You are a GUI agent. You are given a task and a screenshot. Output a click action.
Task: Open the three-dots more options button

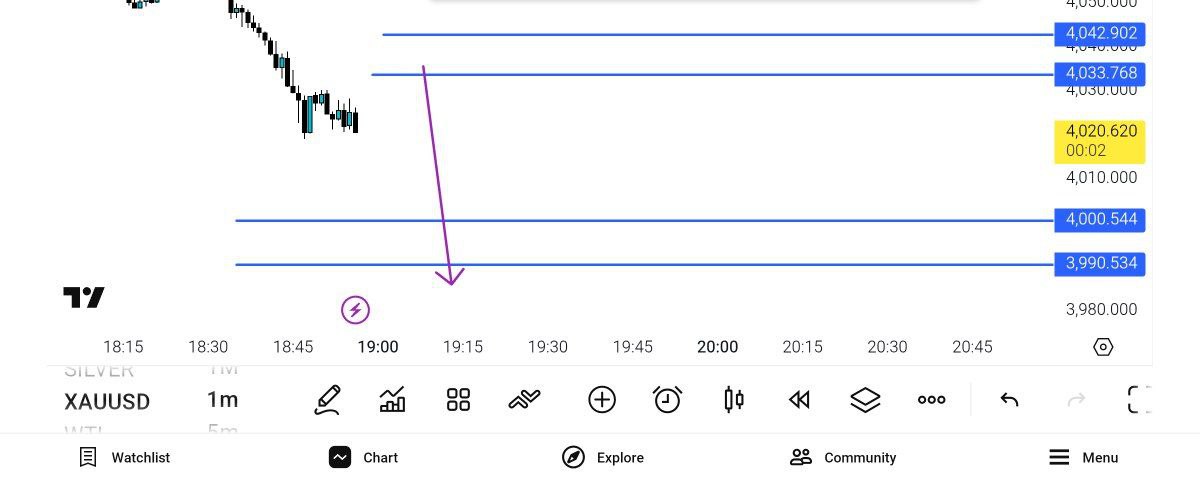(x=931, y=400)
